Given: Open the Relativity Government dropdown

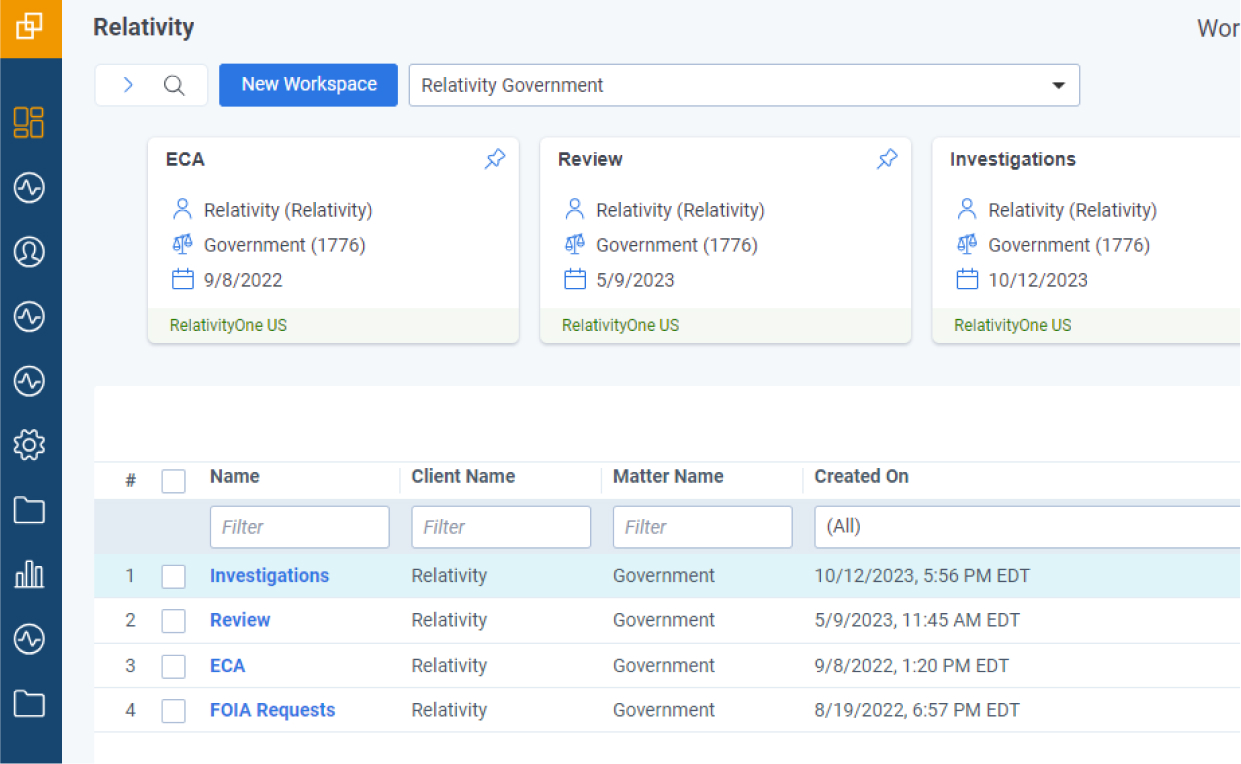Looking at the screenshot, I should pyautogui.click(x=744, y=85).
